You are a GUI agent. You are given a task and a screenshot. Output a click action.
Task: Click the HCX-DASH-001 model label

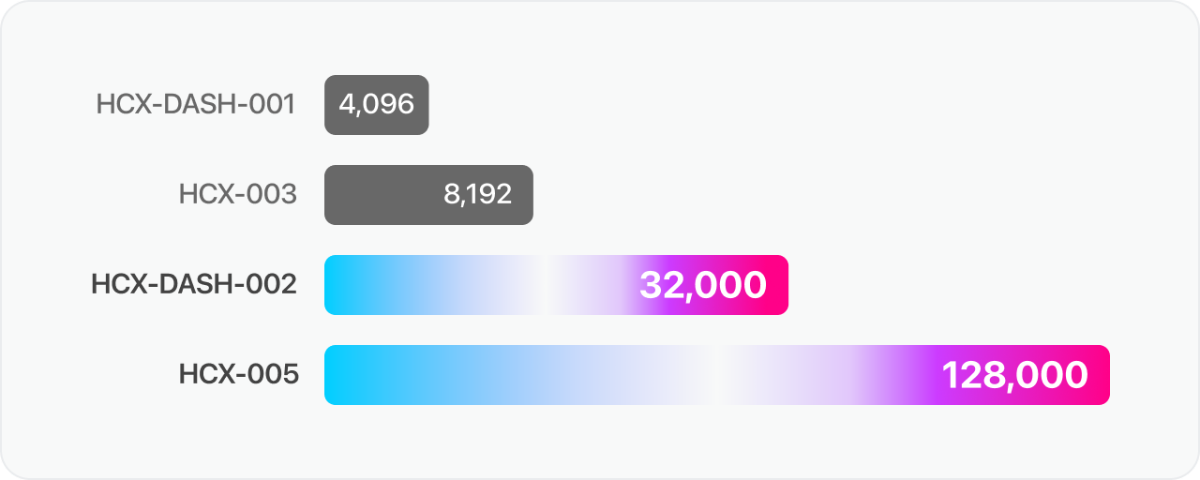(x=196, y=105)
